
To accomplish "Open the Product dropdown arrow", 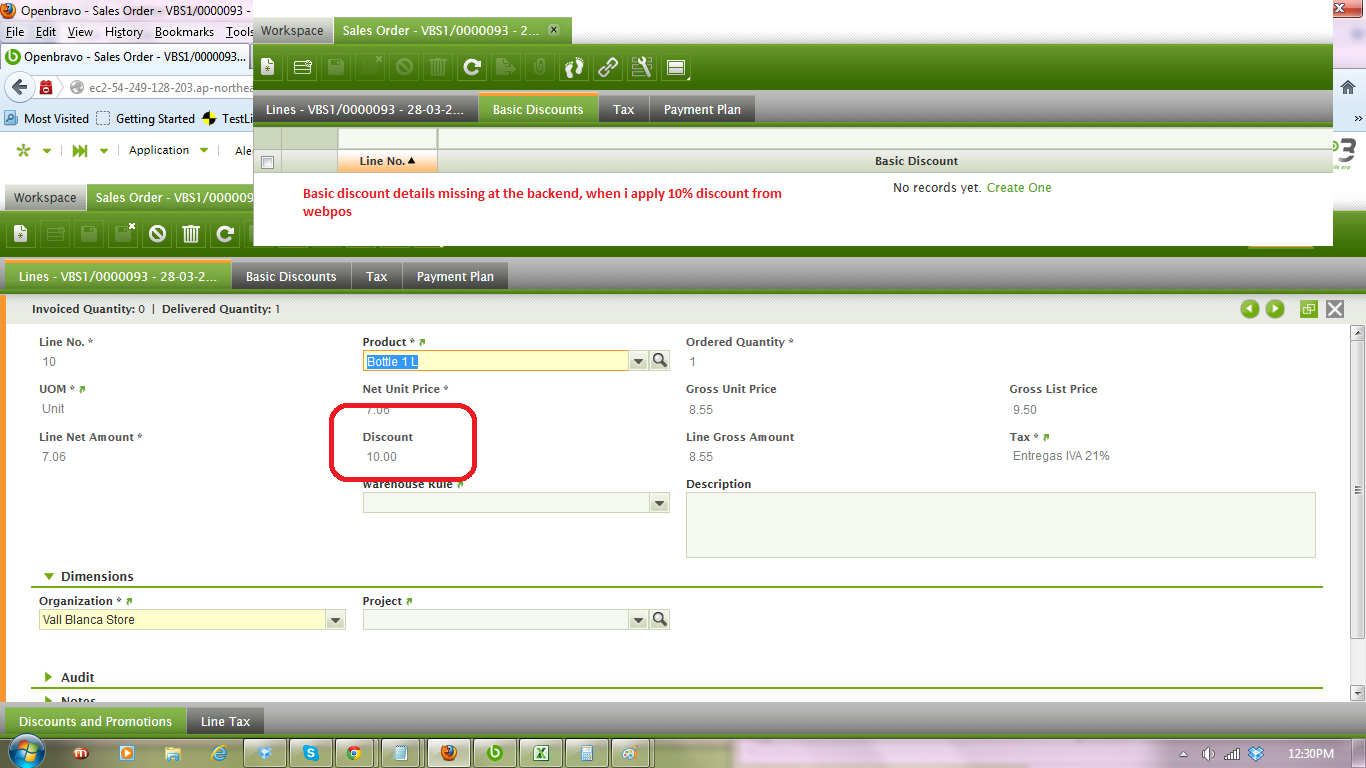I will (639, 361).
